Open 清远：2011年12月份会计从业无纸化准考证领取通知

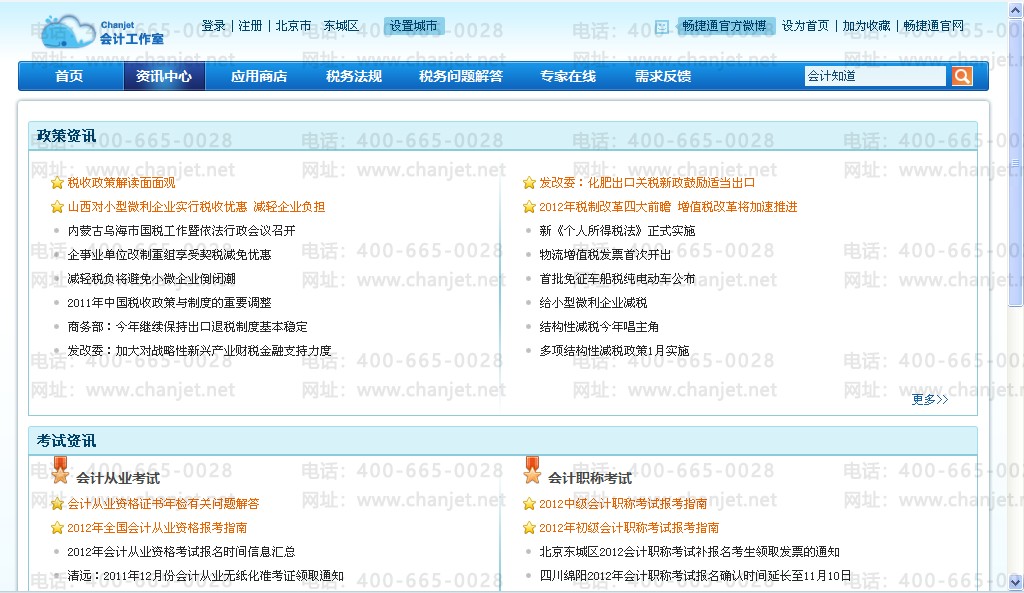(x=205, y=576)
